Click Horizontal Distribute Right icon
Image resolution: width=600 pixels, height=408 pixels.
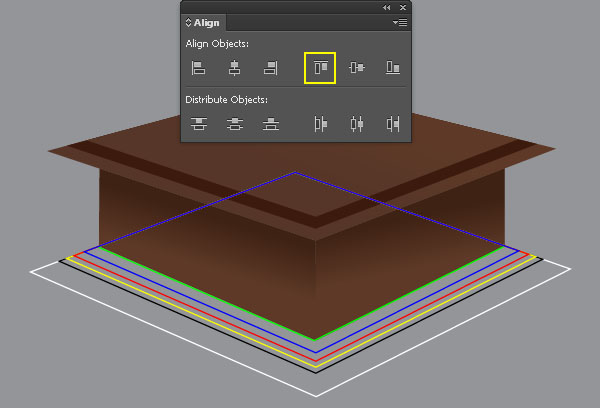point(393,124)
